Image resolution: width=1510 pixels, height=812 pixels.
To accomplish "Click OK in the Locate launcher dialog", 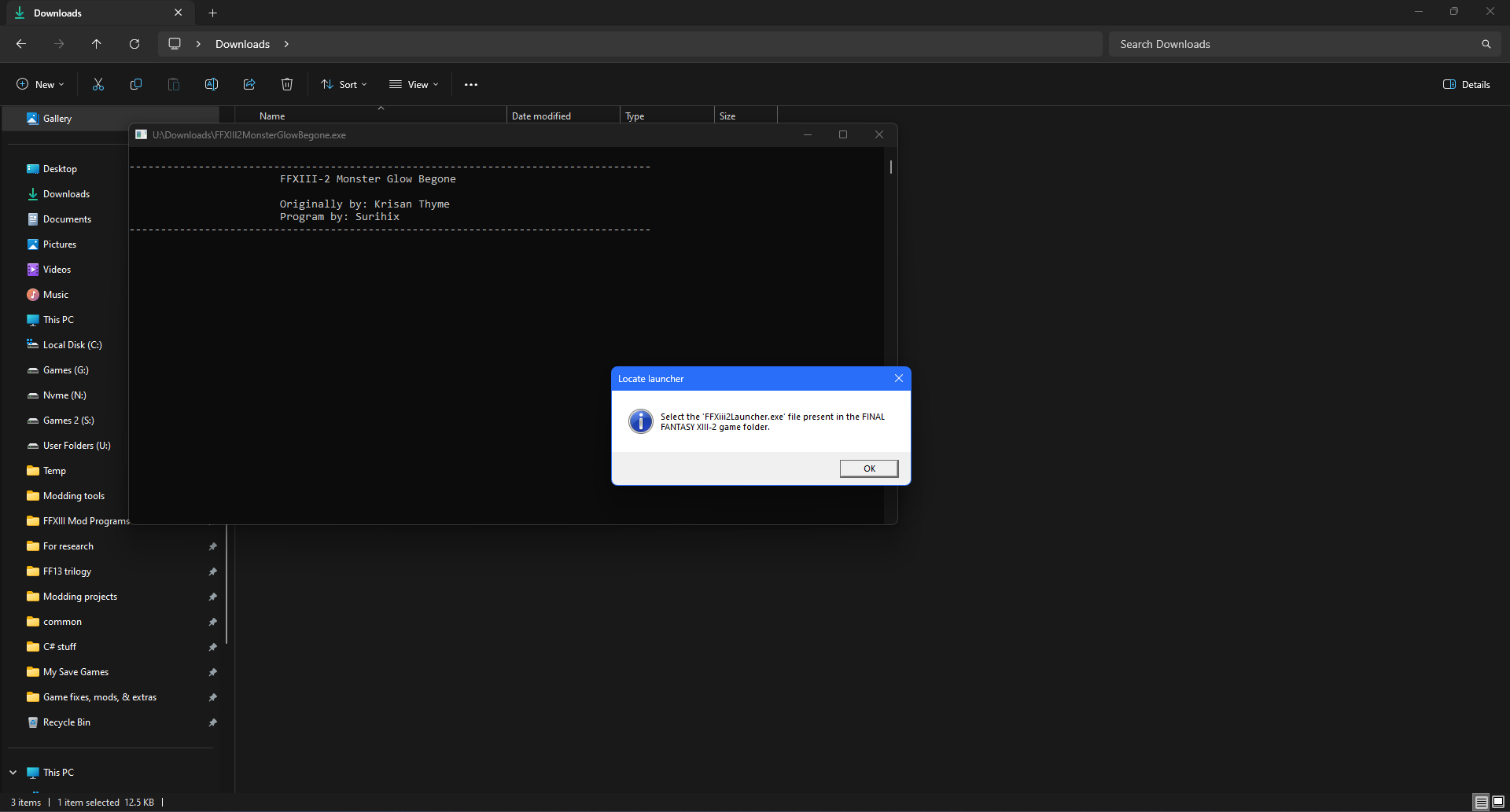I will (869, 468).
